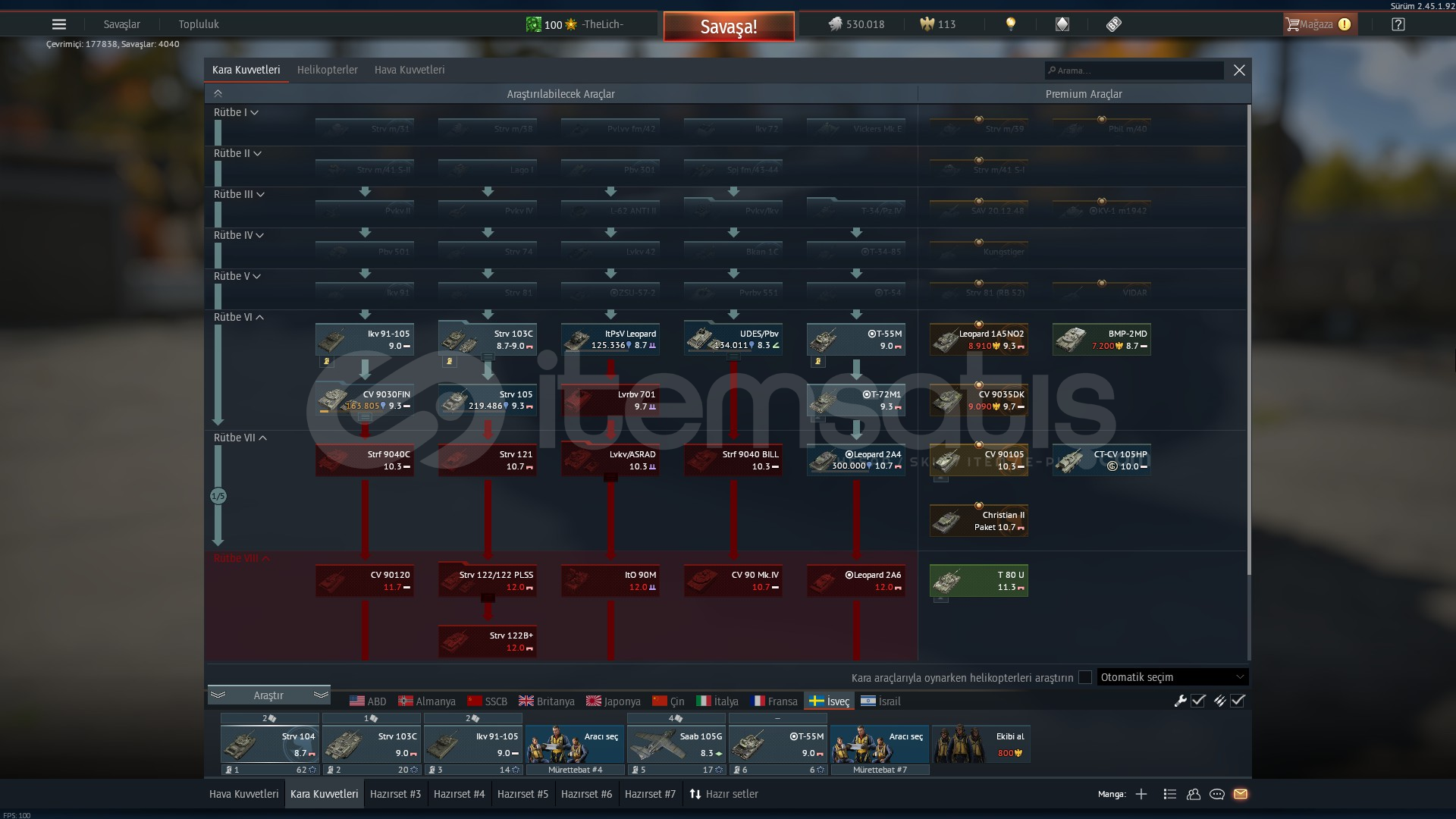Viewport: 1456px width, 819px height.
Task: Open the Otomatik seçim dropdown
Action: click(1172, 677)
